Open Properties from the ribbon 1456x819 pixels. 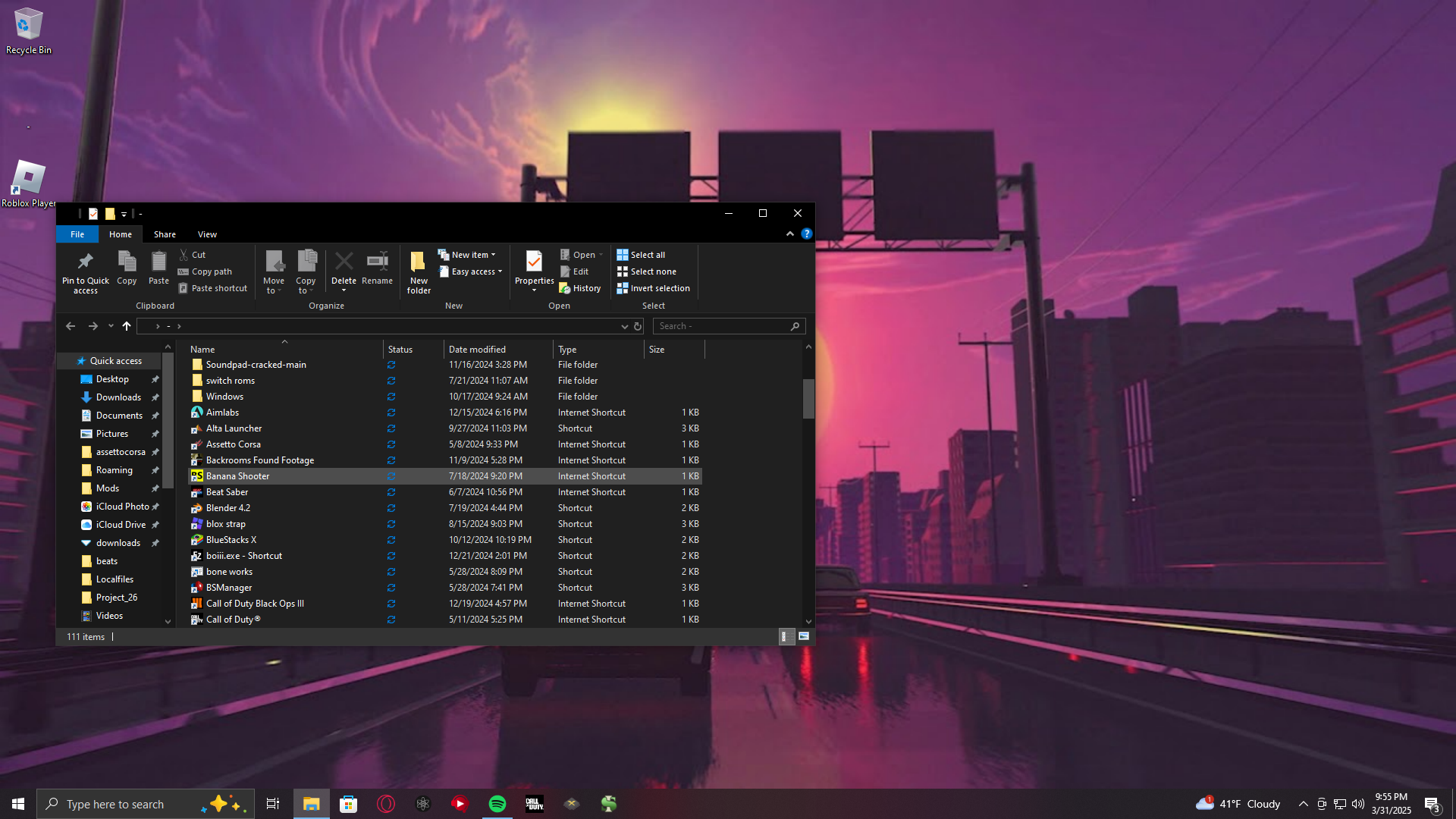tap(534, 262)
